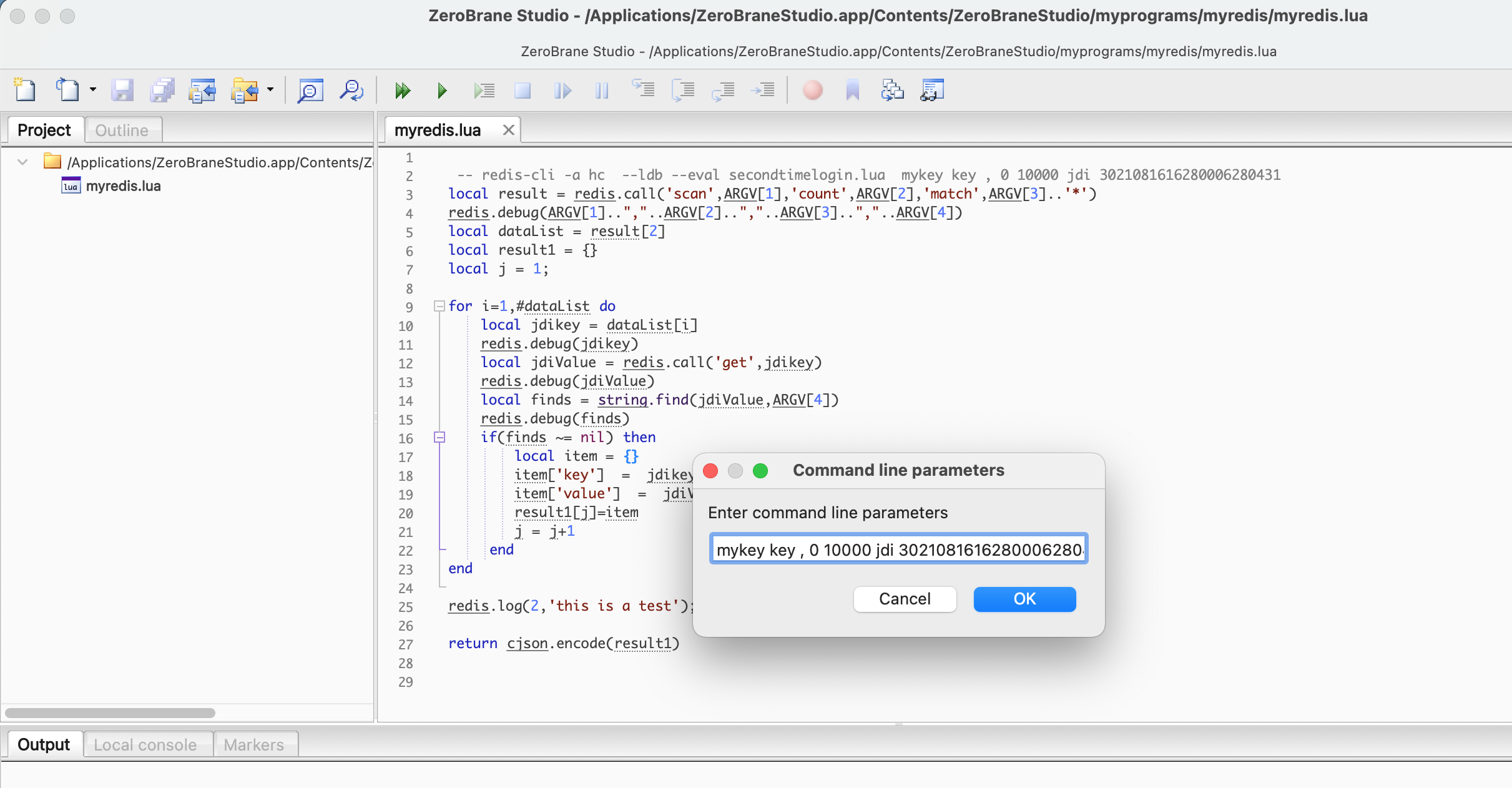Click the green zoom button on dialog
Screen dimensions: 1512x788
click(760, 470)
